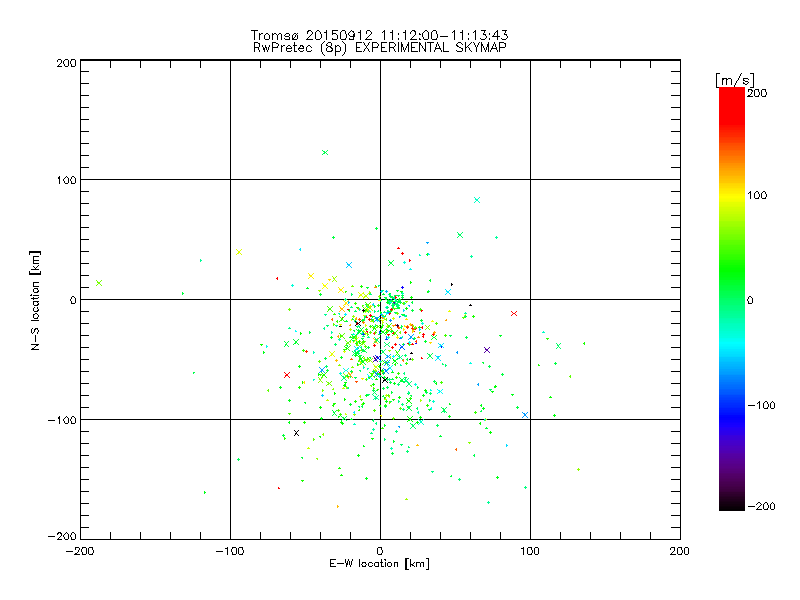
Task: Select the blue X marker near the lower right
Action: click(525, 415)
